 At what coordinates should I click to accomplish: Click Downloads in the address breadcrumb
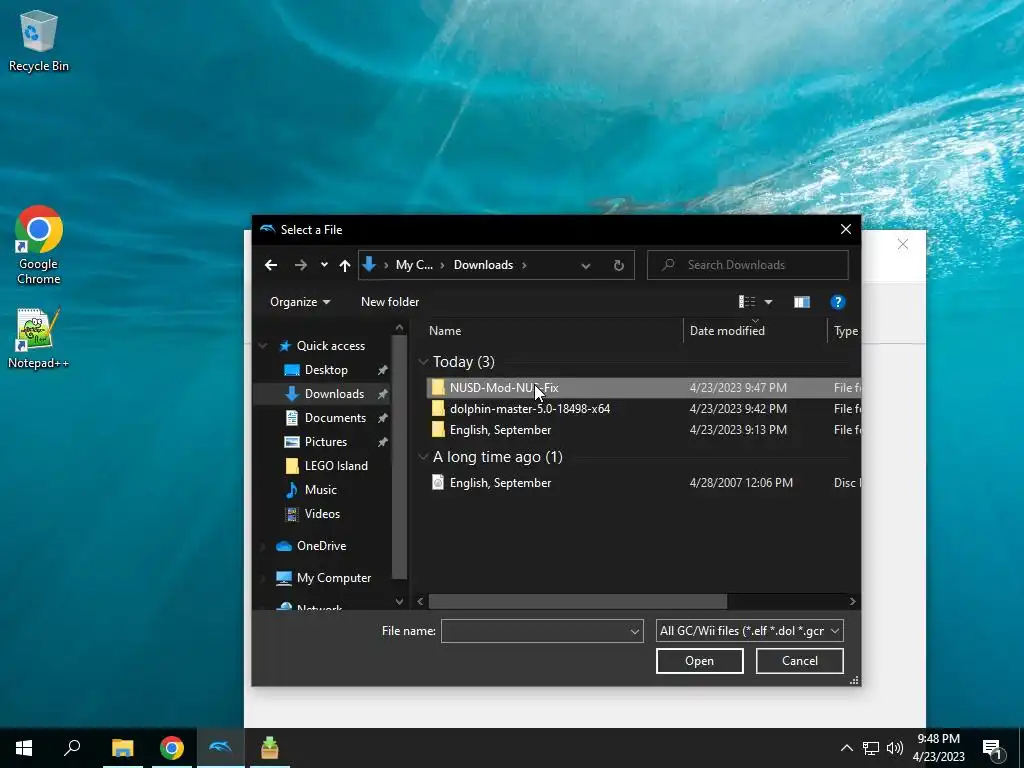pos(483,265)
